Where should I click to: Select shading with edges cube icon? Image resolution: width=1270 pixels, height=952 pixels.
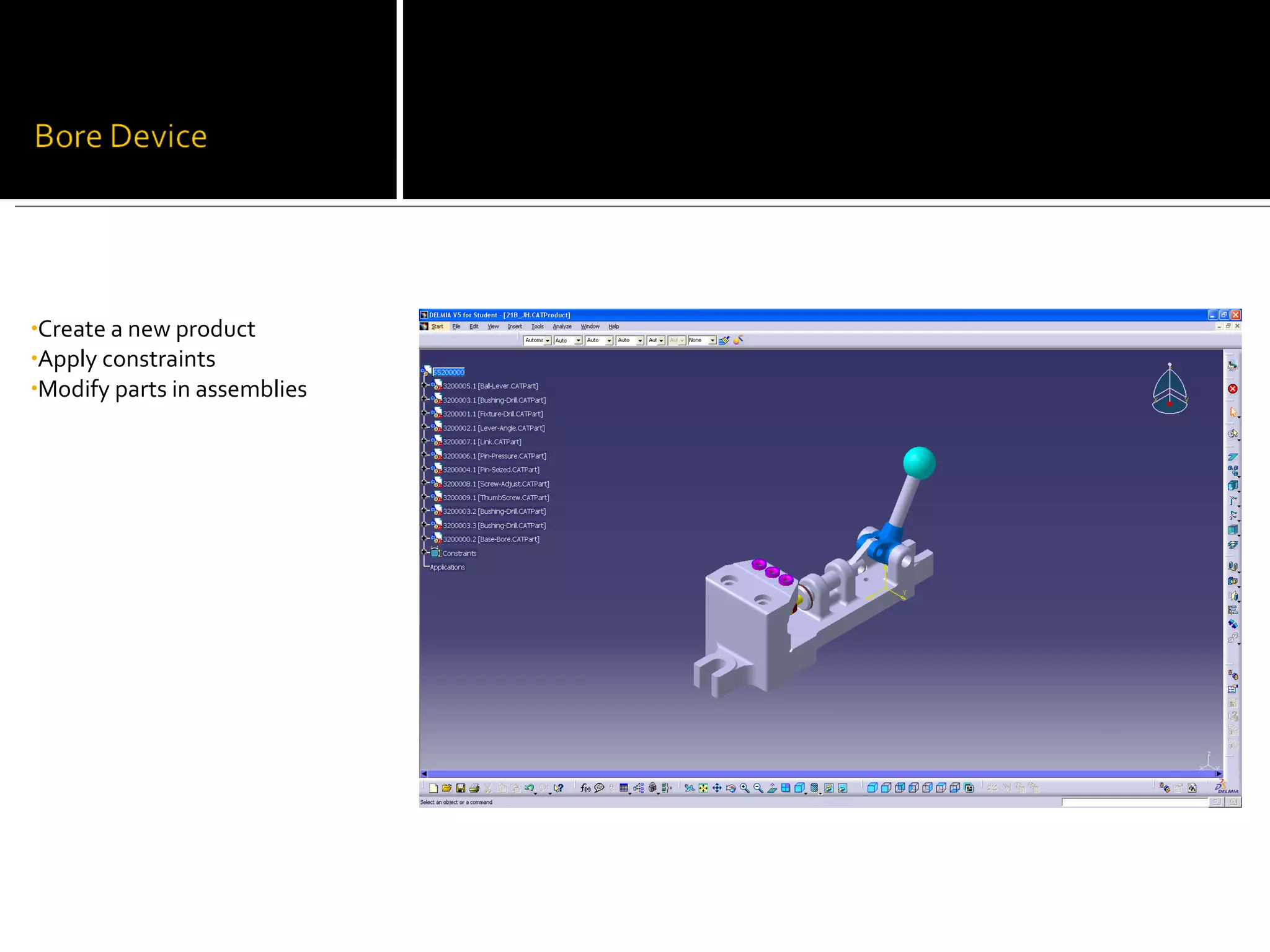pos(886,788)
